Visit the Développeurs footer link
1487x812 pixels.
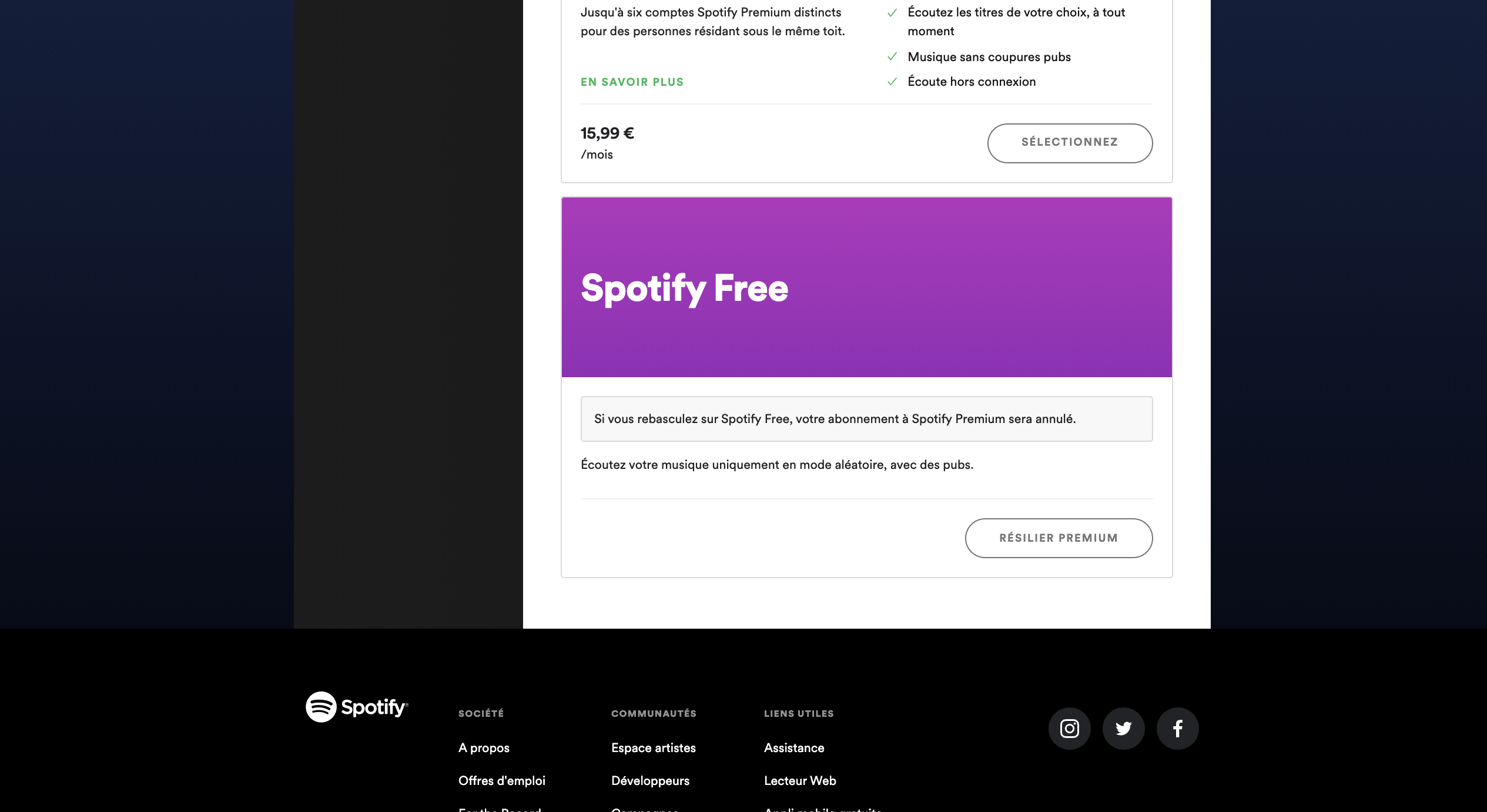(650, 781)
